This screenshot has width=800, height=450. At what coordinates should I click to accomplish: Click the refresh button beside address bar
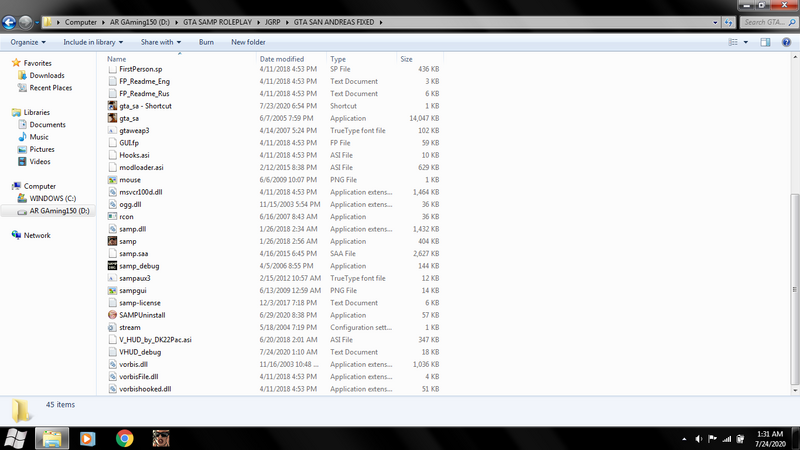pos(729,22)
